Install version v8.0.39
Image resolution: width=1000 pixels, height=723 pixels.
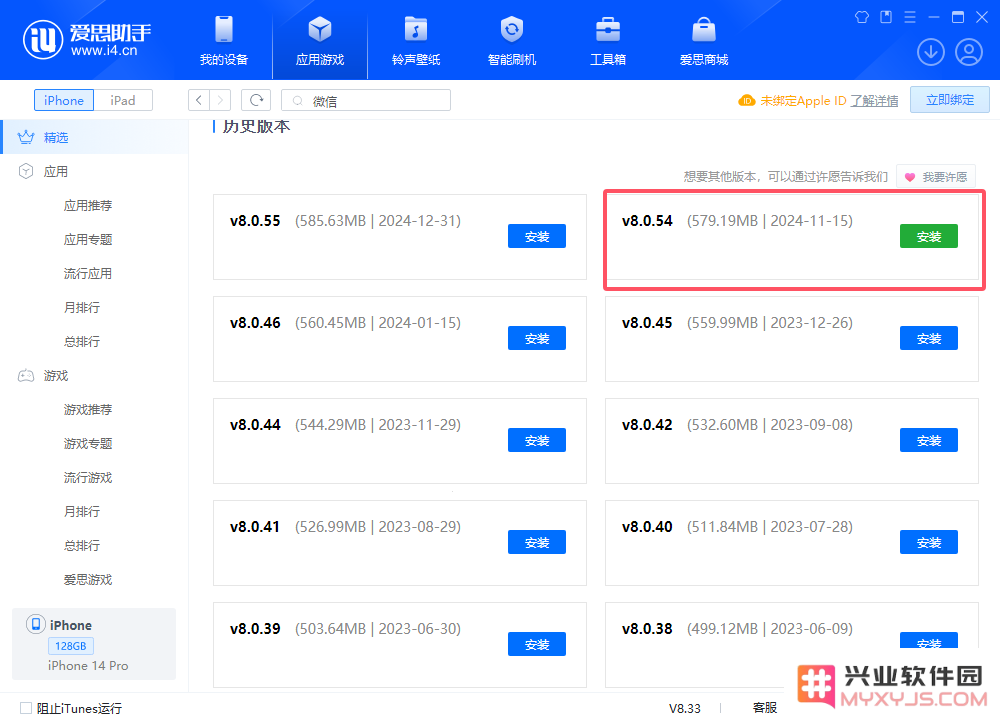(536, 645)
